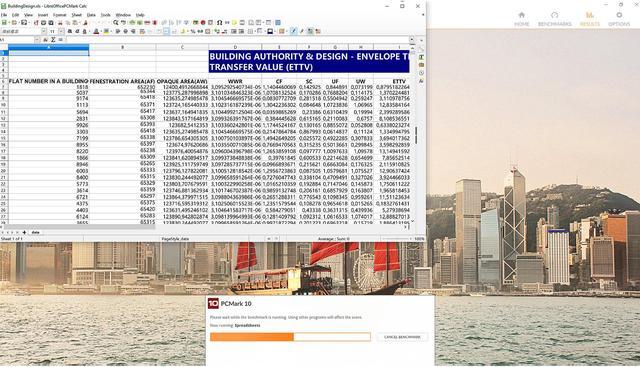
Task: Open Print Preview from the toolbar
Action: point(51,22)
